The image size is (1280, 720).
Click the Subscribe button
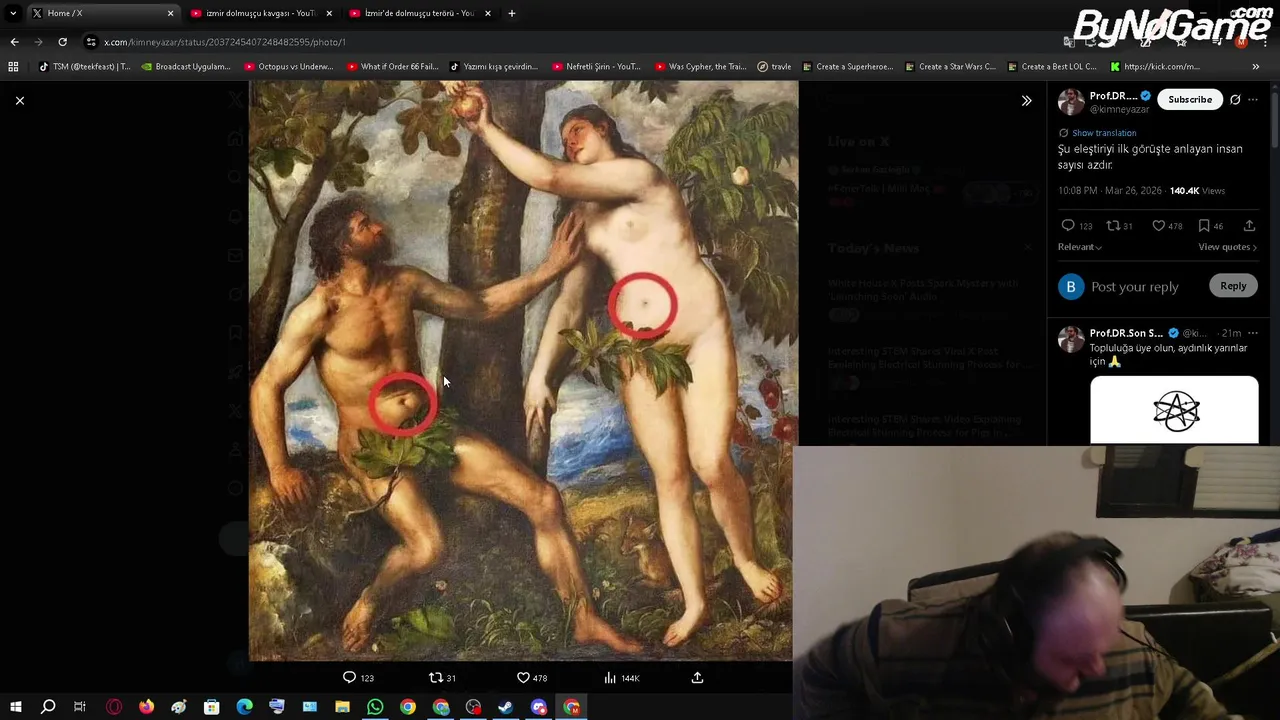[1190, 100]
